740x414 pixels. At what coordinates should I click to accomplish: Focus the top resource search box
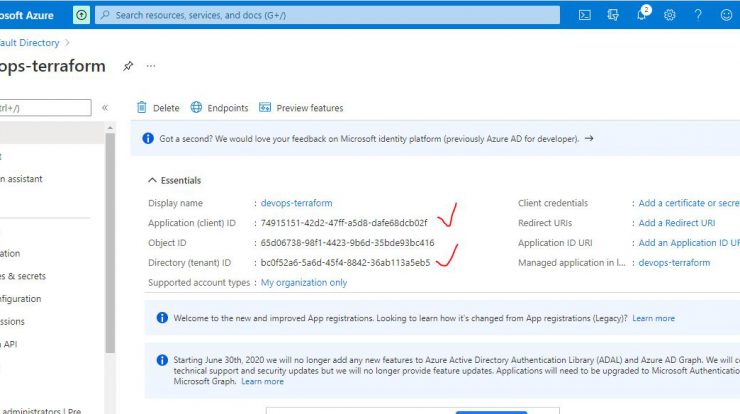pos(328,15)
